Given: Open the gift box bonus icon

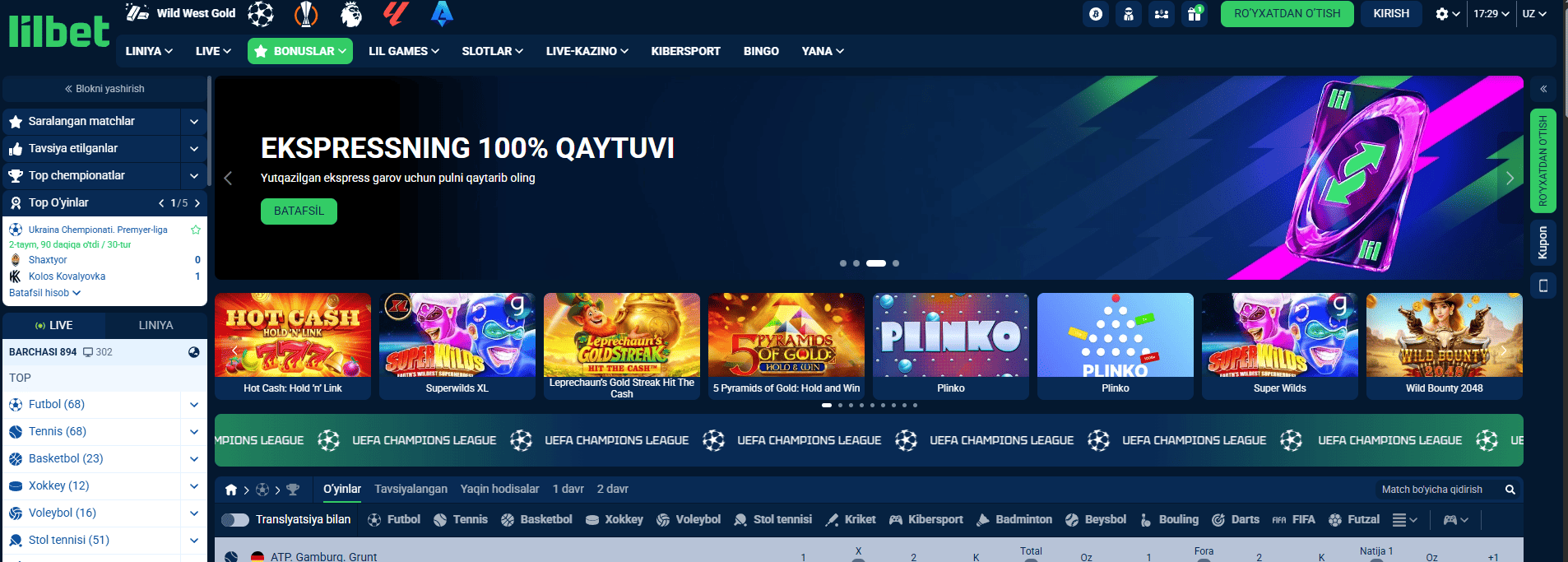Looking at the screenshot, I should coord(1195,14).
